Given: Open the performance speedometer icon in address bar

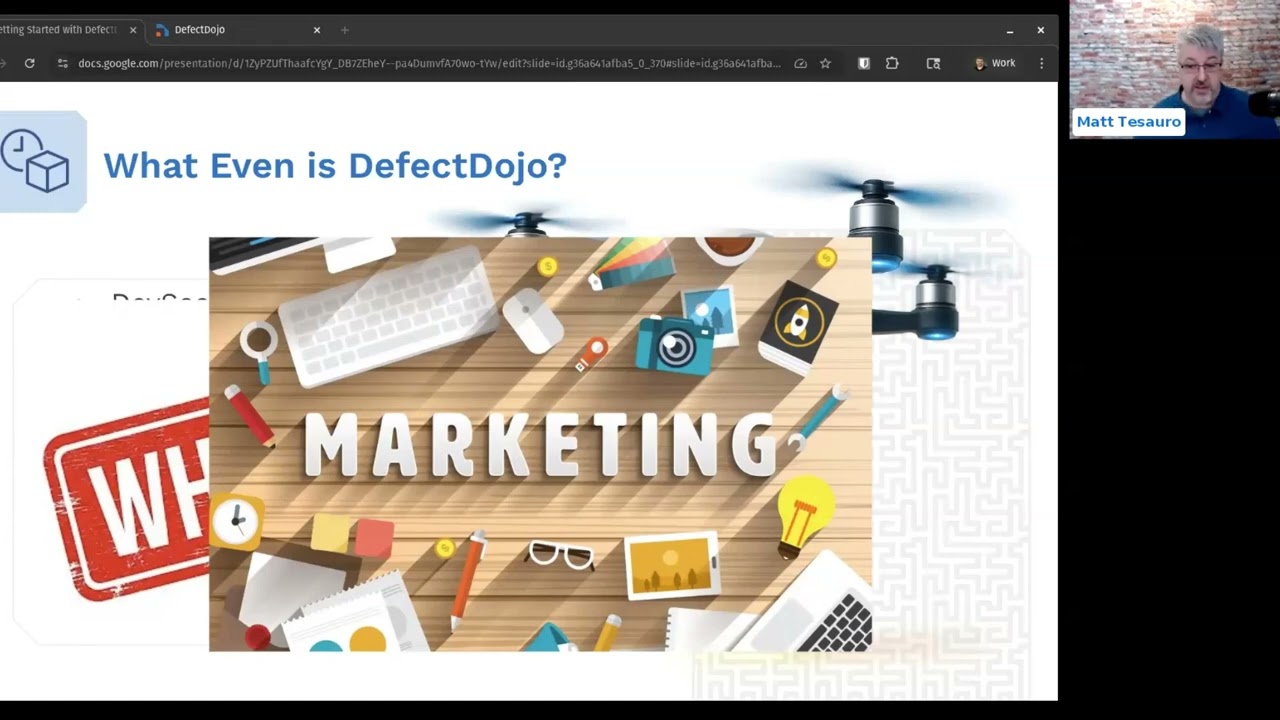Looking at the screenshot, I should click(x=800, y=63).
